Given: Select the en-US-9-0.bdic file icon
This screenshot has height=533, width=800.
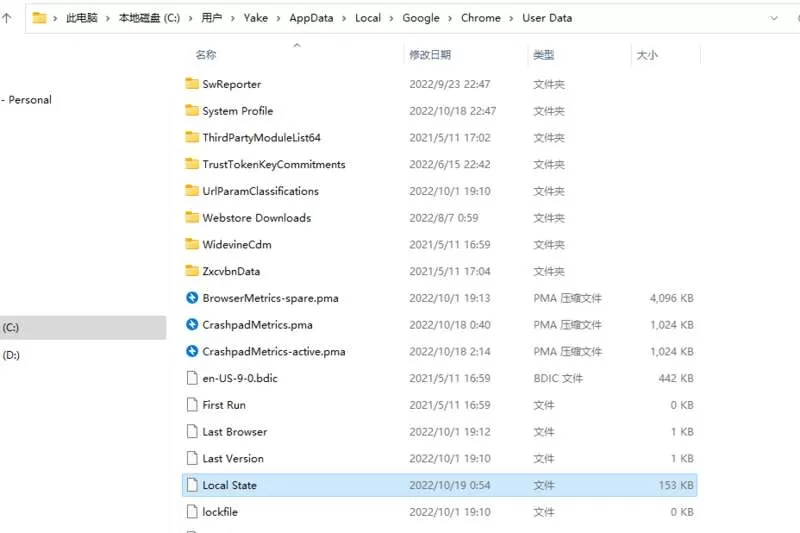Looking at the screenshot, I should (192, 378).
